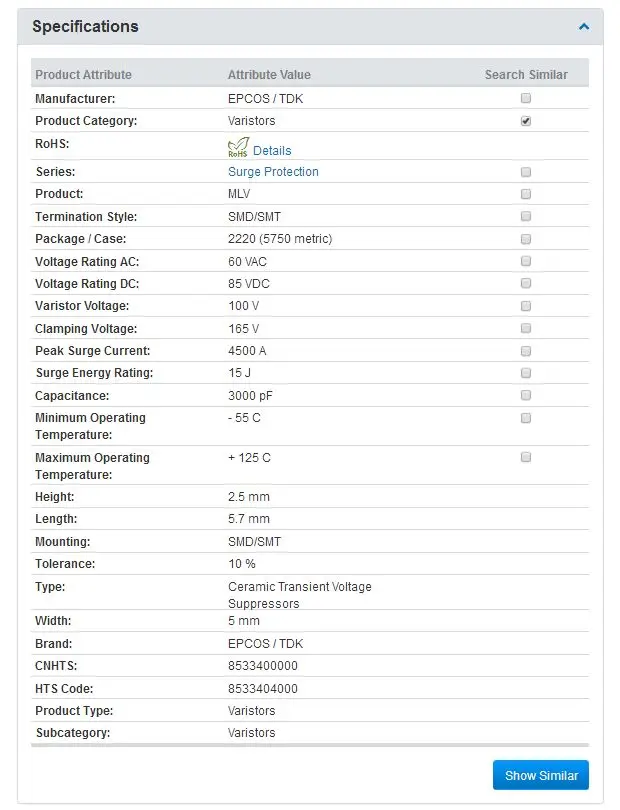Select the Clamping Voltage checkbox

coord(526,329)
